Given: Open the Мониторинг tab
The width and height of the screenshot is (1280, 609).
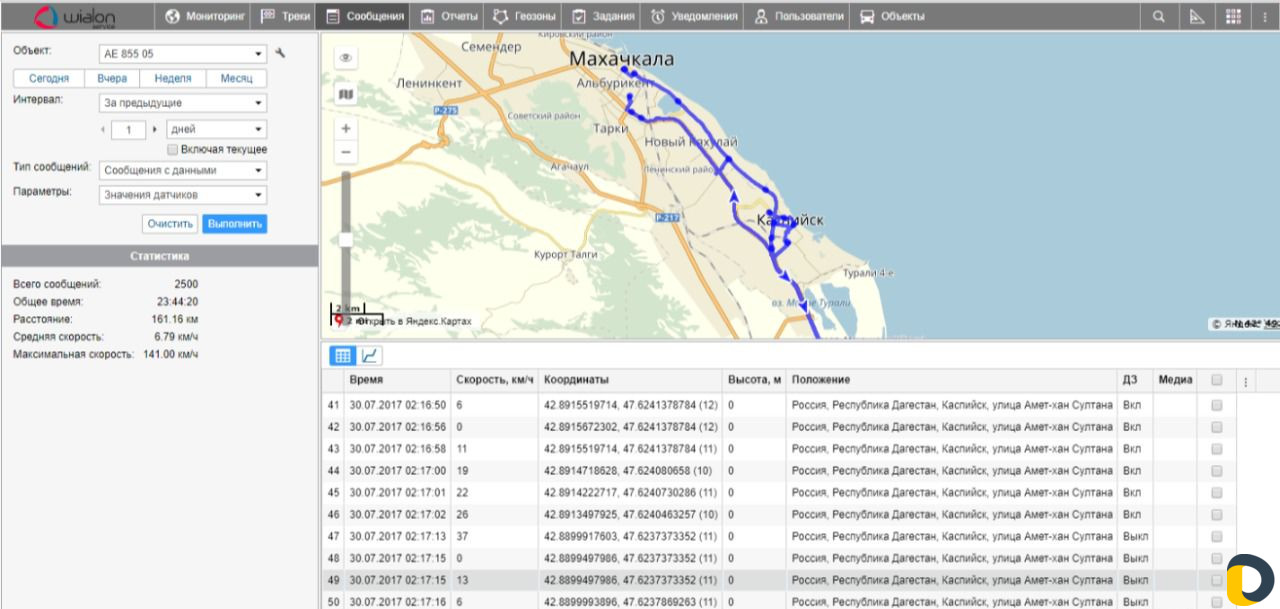Looking at the screenshot, I should (x=204, y=16).
